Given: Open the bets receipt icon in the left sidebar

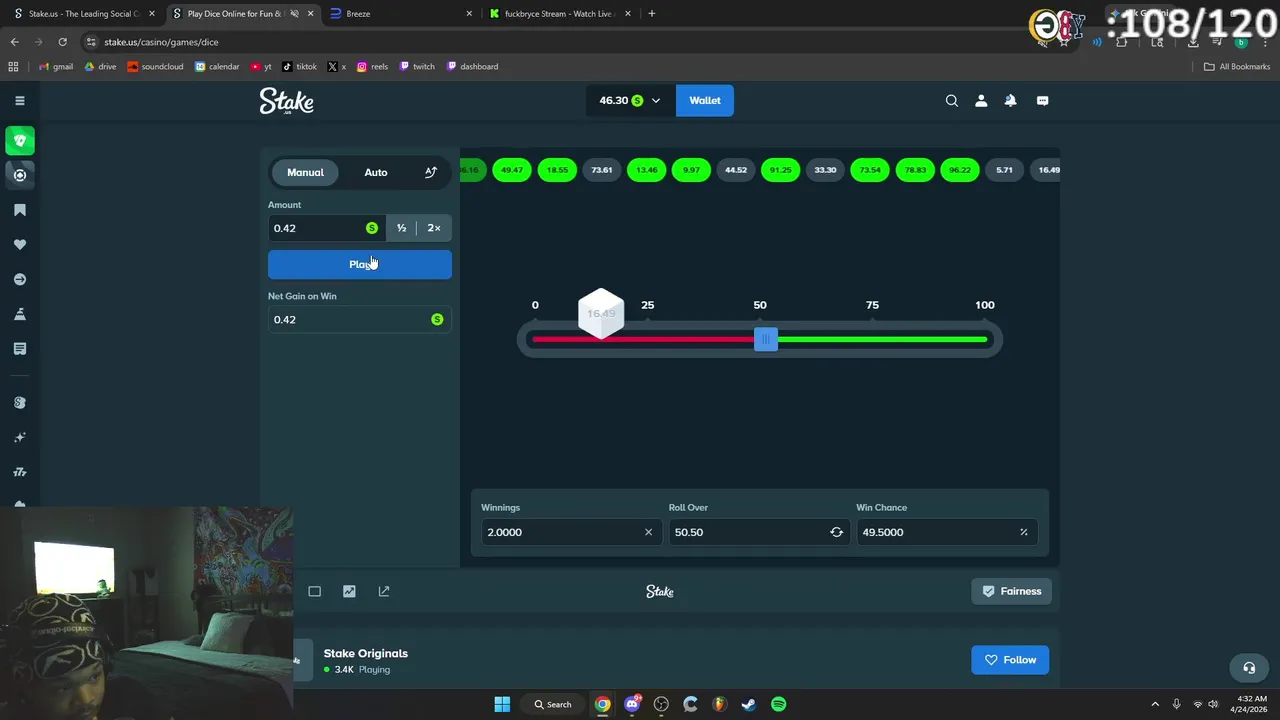Looking at the screenshot, I should [x=19, y=349].
